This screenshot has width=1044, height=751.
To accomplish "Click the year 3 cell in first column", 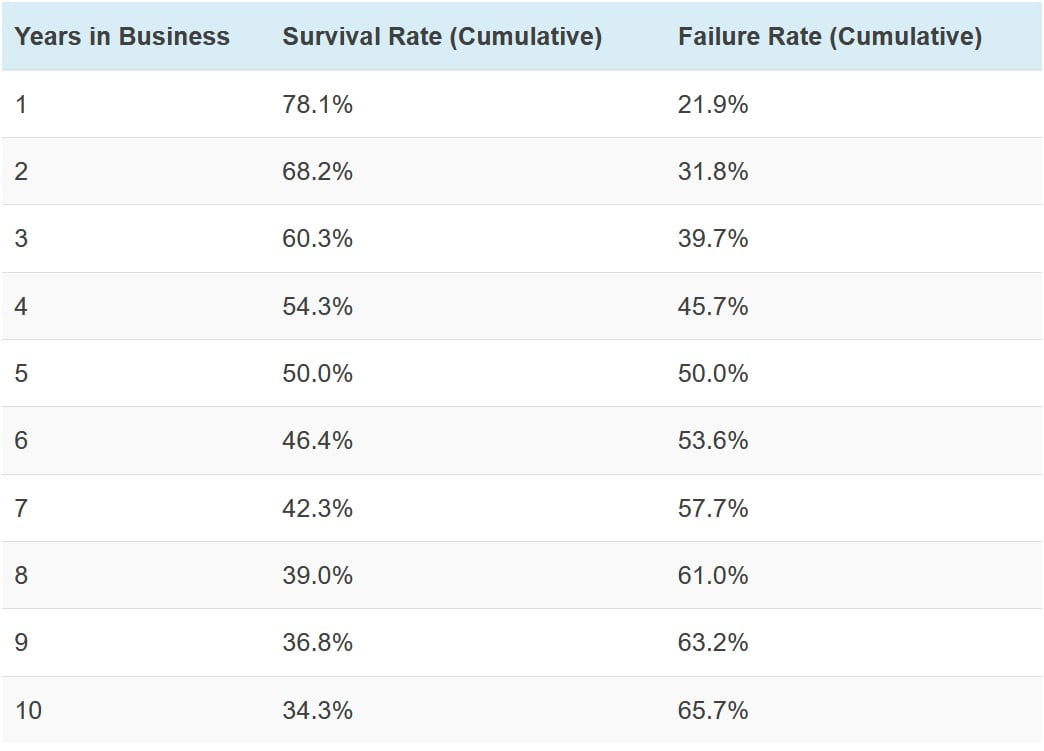I will [x=22, y=239].
